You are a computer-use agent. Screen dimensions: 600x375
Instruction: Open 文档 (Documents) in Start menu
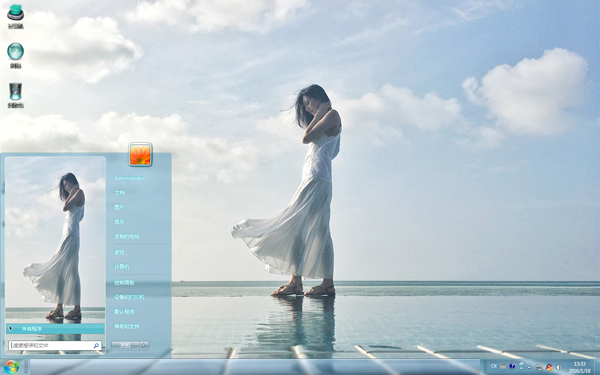pyautogui.click(x=119, y=192)
